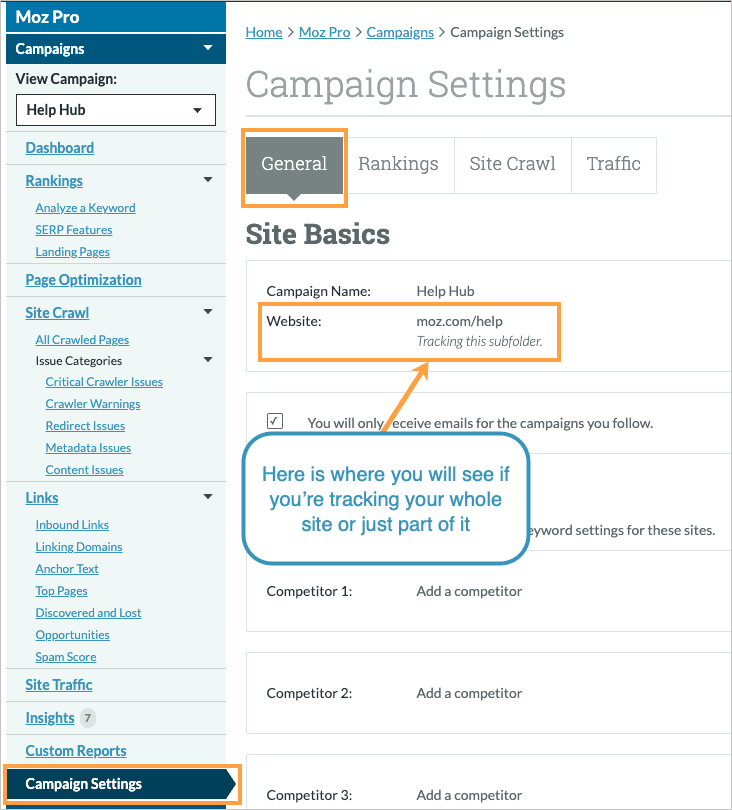Switch to the Rankings settings tab
Image resolution: width=732 pixels, height=810 pixels.
(398, 164)
